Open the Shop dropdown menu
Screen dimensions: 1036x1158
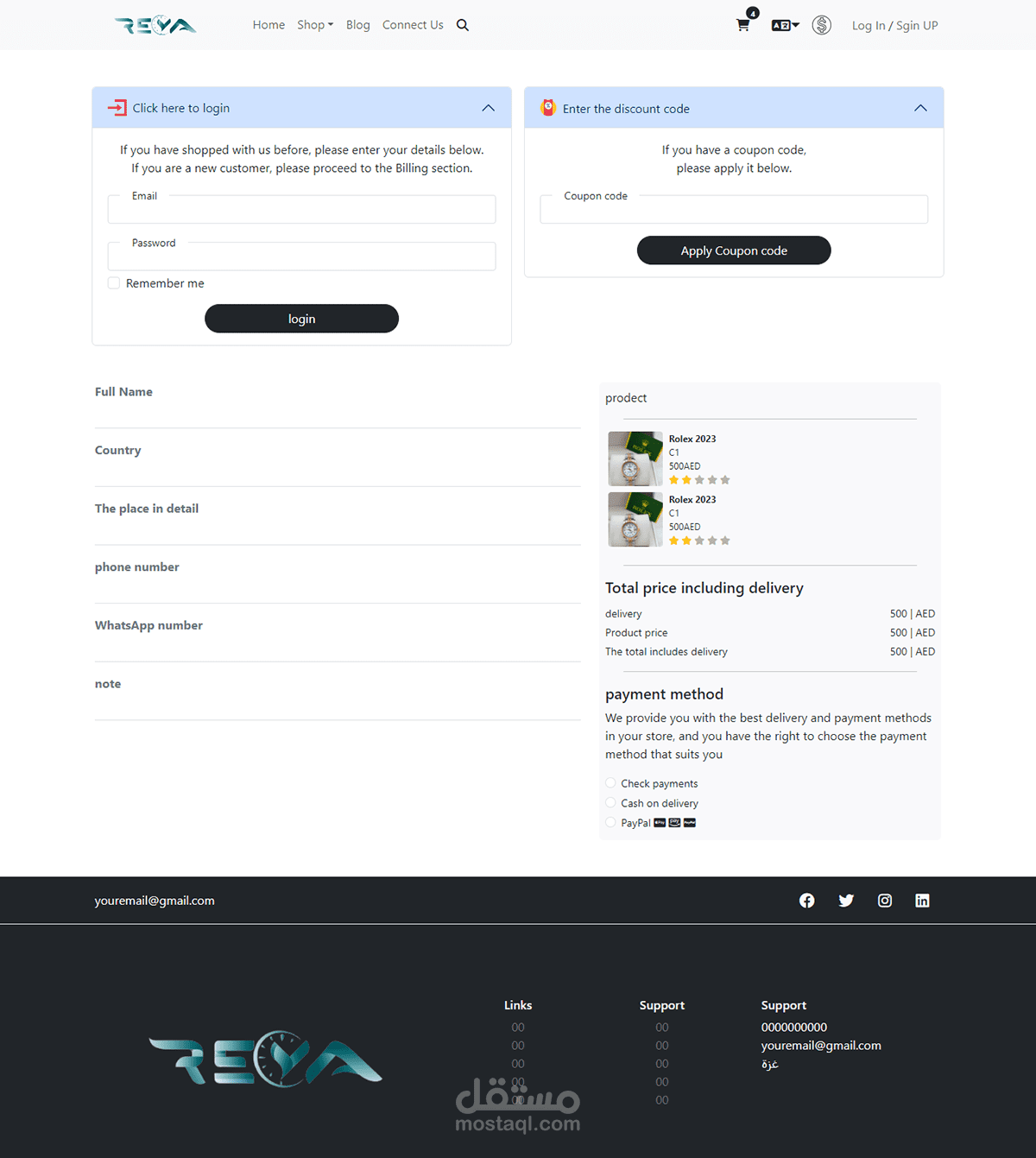tap(315, 24)
